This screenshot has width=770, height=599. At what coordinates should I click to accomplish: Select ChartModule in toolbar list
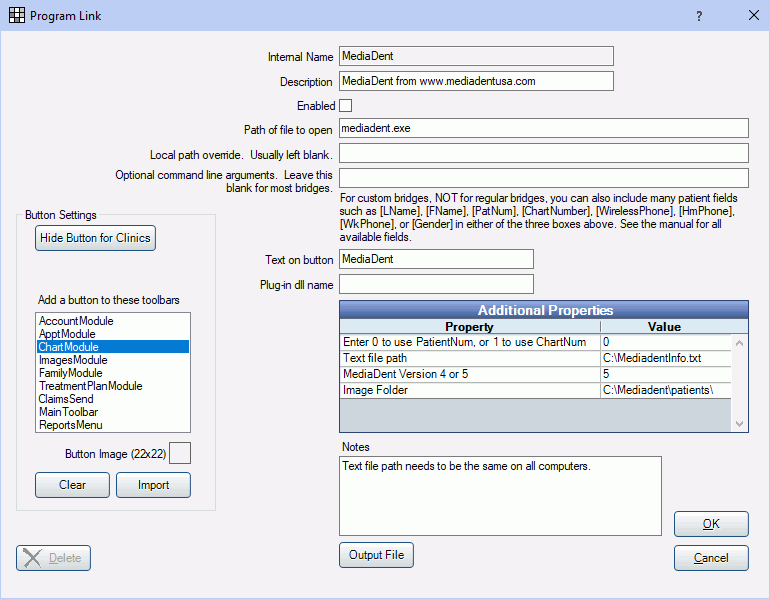point(113,347)
